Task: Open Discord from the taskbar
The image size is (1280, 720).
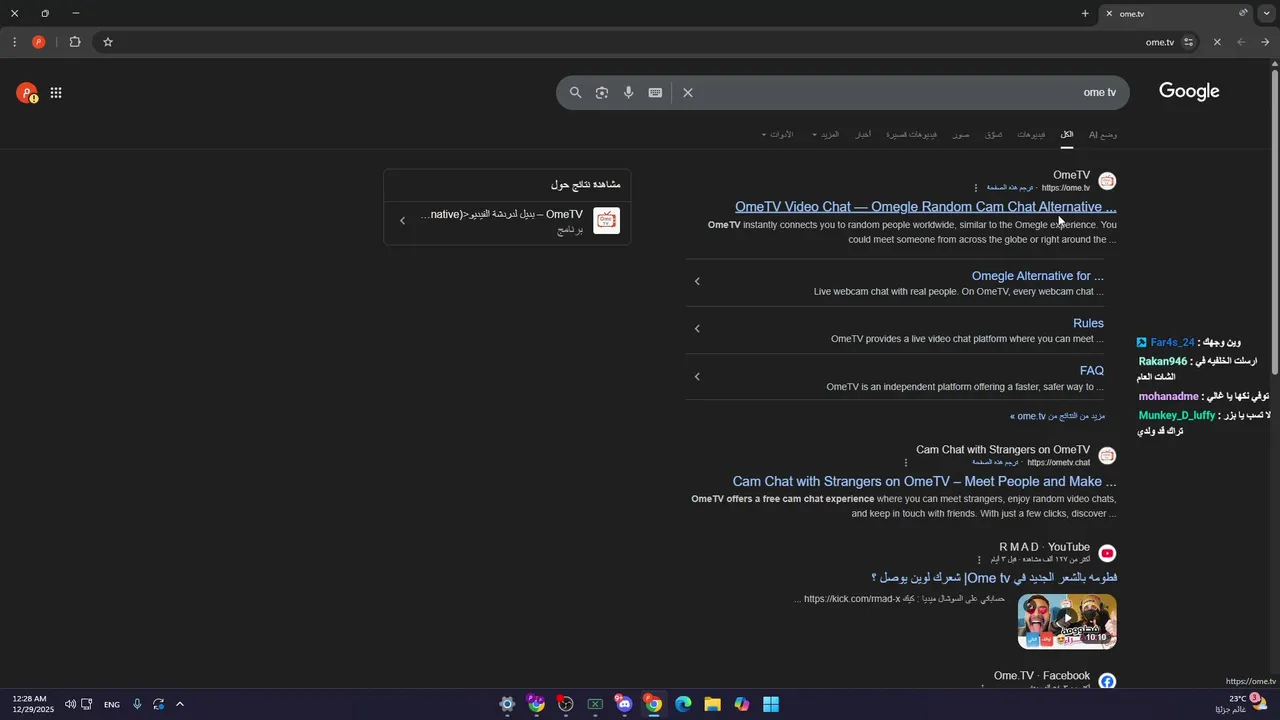Action: click(624, 704)
